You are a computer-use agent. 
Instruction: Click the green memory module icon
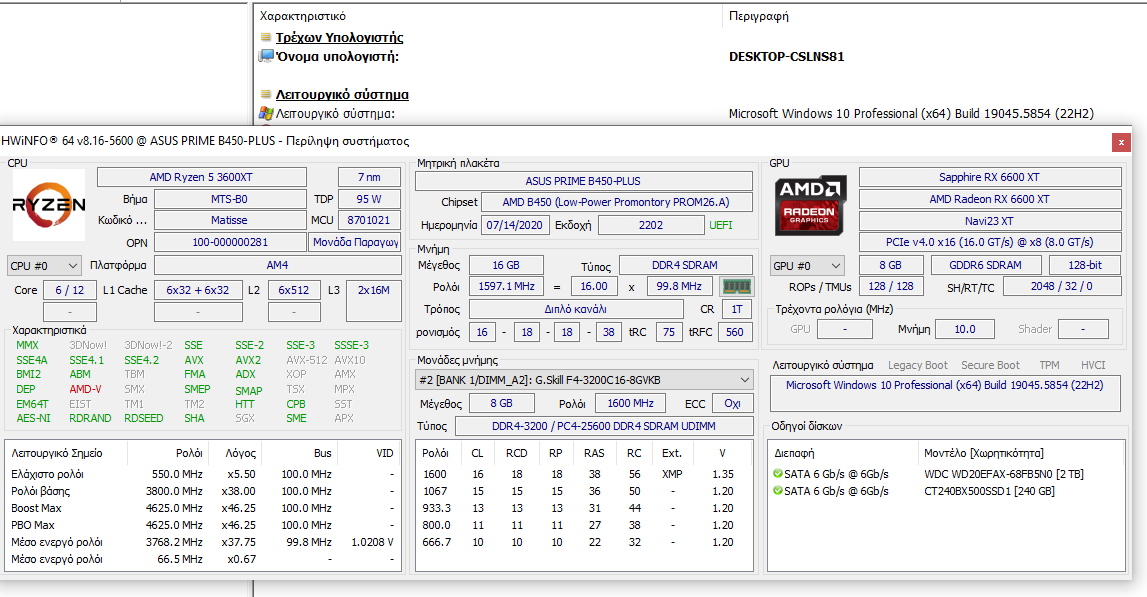736,286
